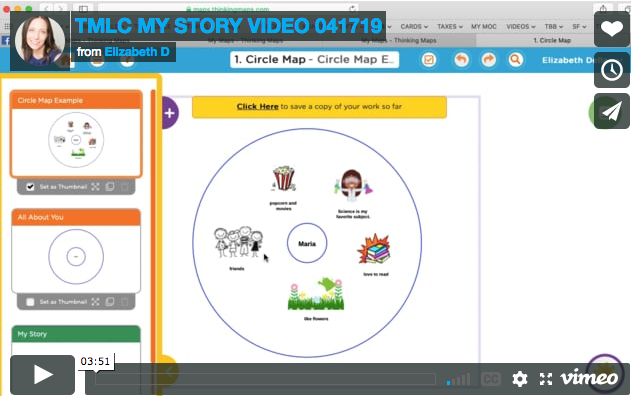
Task: Select the flowers and grass image
Action: pos(316,294)
